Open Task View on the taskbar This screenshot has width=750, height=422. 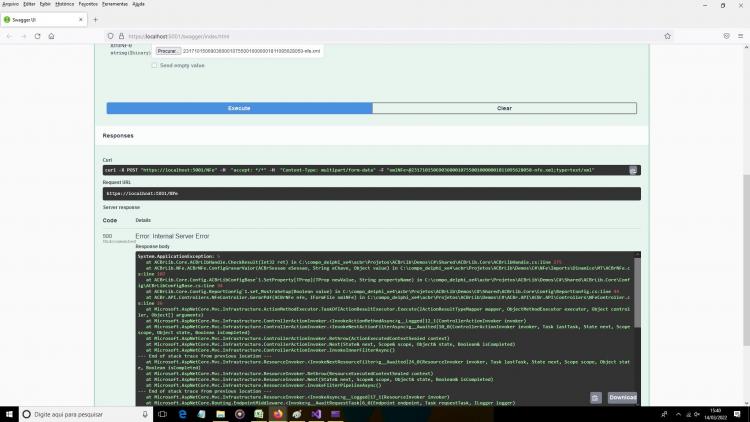pos(163,414)
